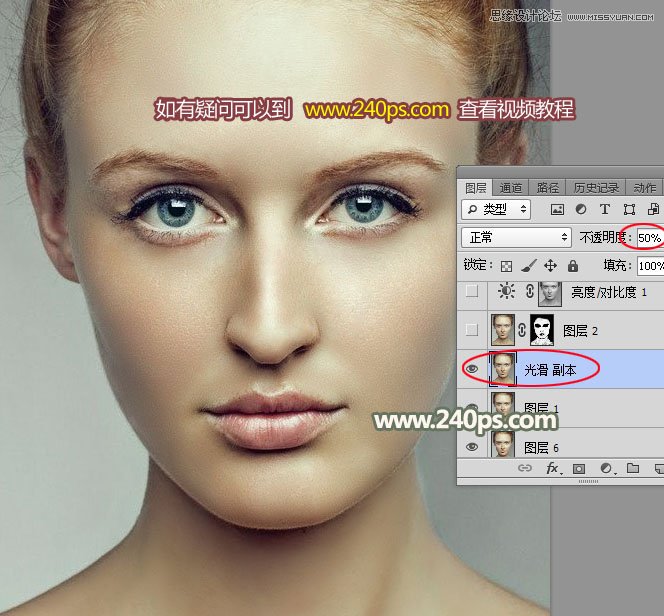This screenshot has height=616, width=664.
Task: Click the shape layer filter icon
Action: [x=629, y=210]
